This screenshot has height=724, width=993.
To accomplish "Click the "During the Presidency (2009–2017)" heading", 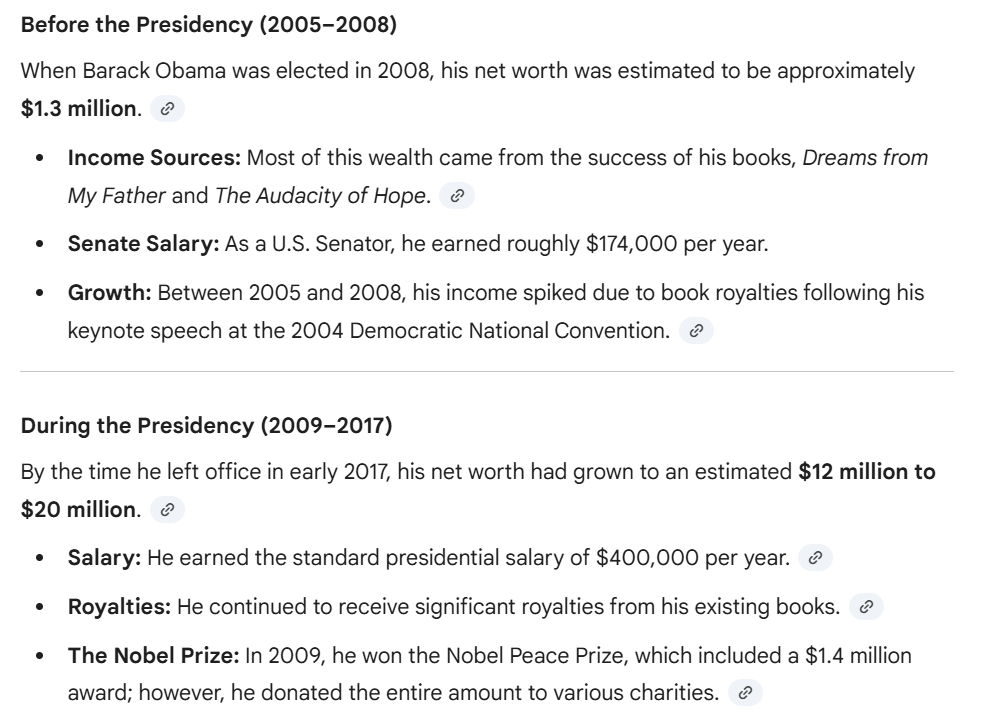I will tap(206, 426).
